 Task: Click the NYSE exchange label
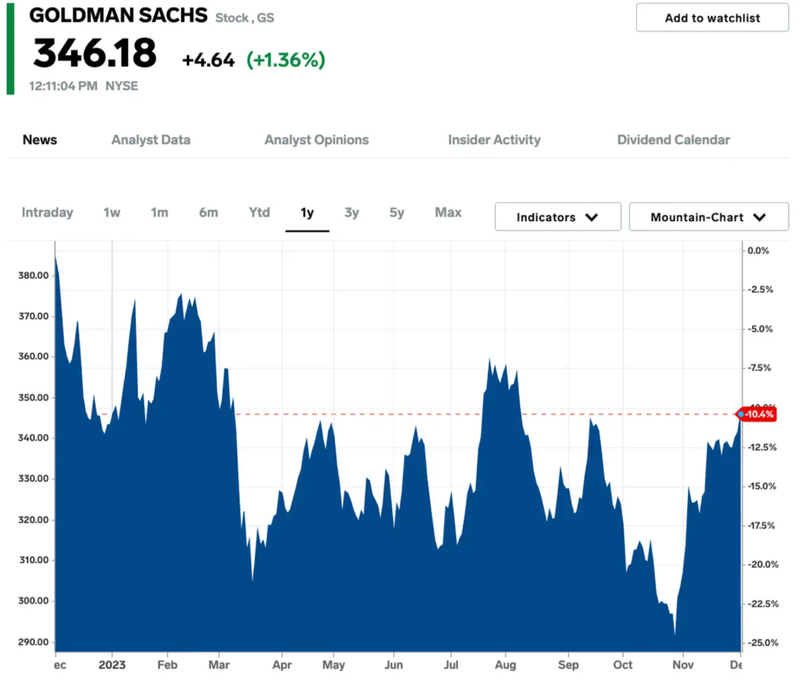click(121, 86)
